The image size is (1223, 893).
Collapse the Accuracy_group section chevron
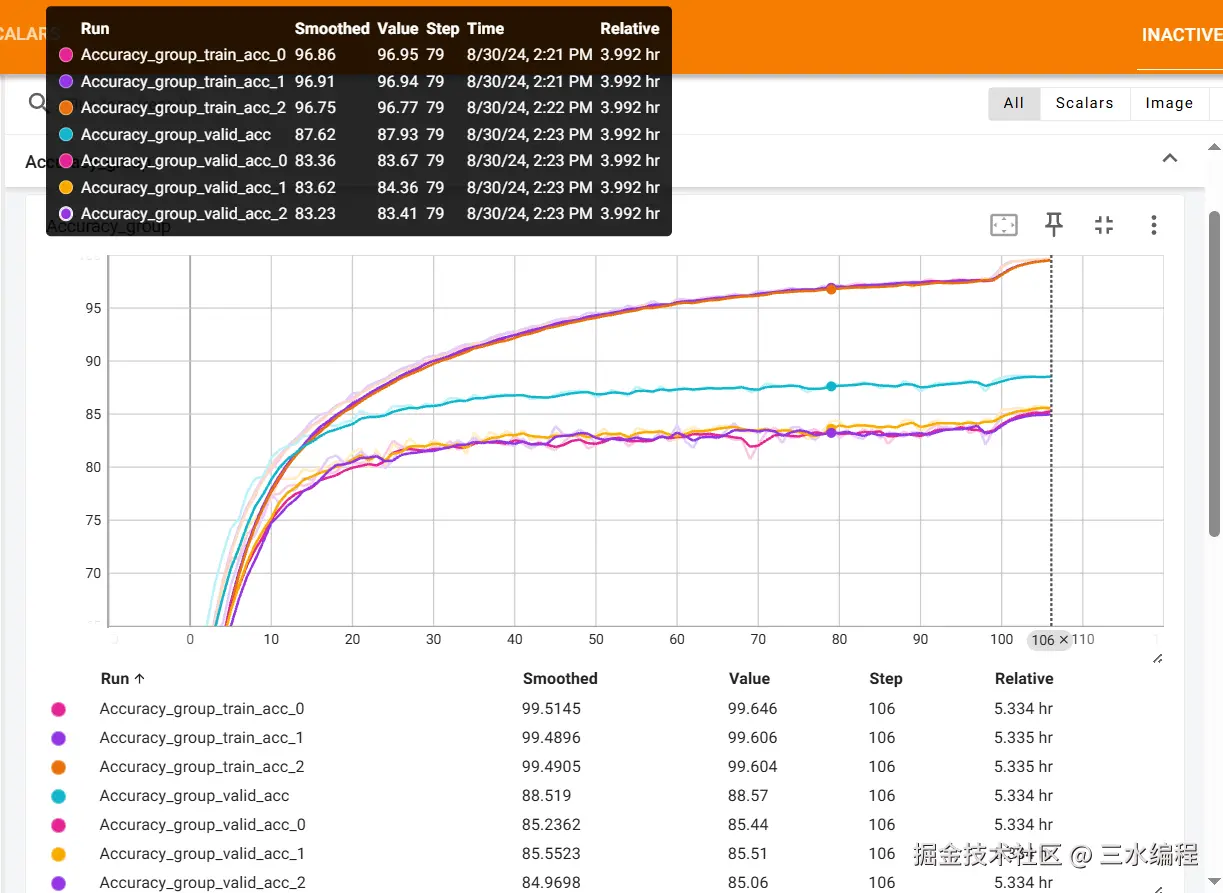click(1169, 158)
